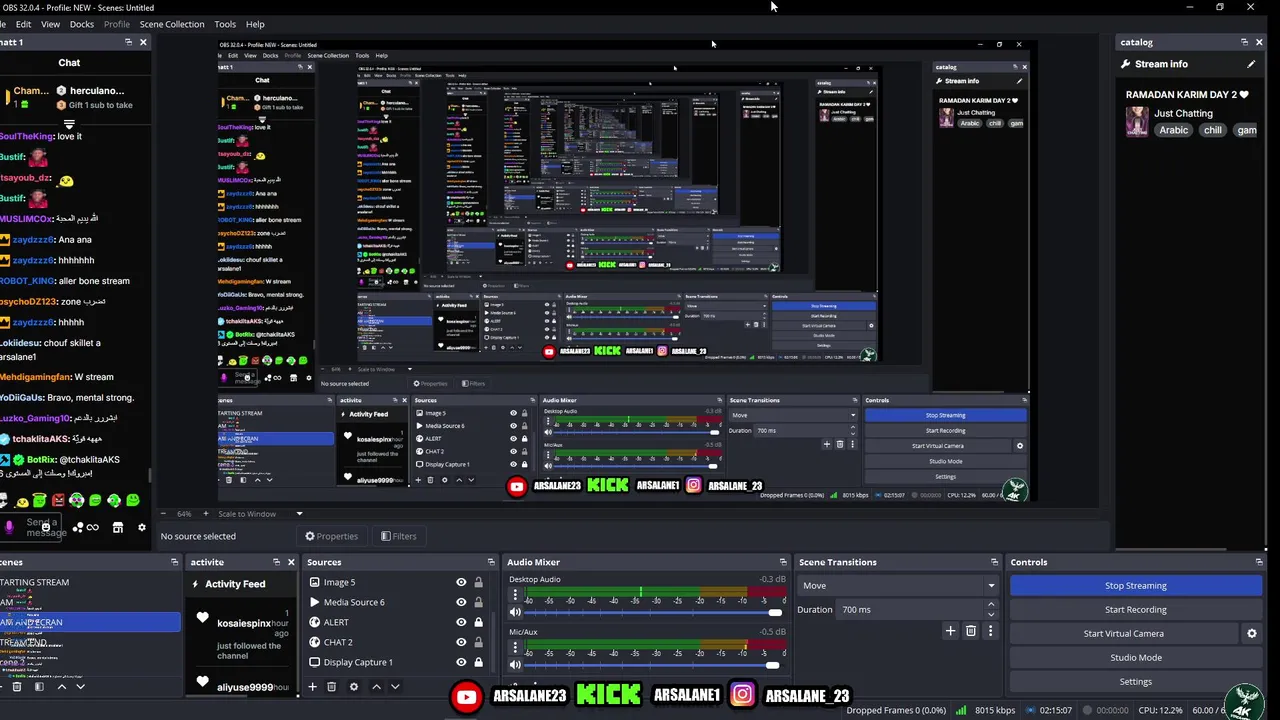Open the Docks menu

pos(82,24)
